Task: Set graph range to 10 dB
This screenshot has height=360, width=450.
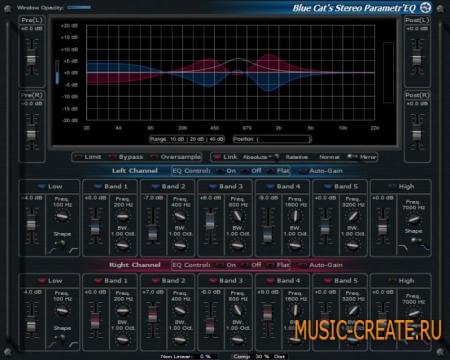Action: coord(178,139)
